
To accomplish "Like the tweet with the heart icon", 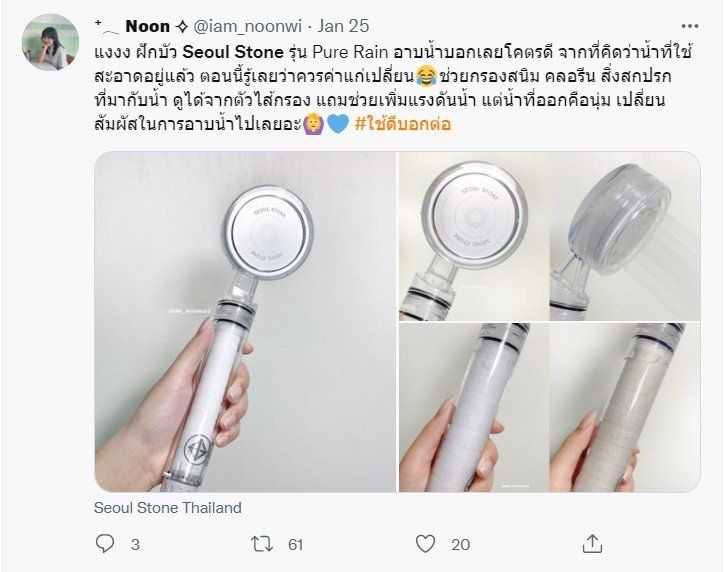I will pyautogui.click(x=425, y=544).
